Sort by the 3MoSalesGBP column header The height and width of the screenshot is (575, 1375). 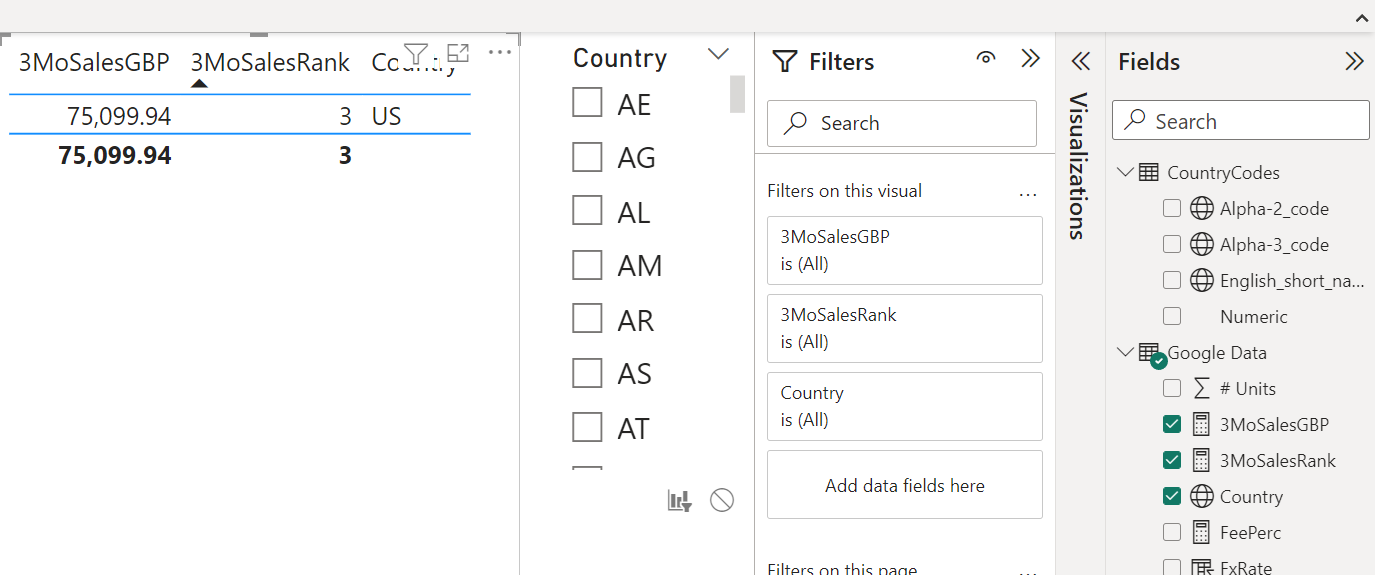pyautogui.click(x=94, y=62)
